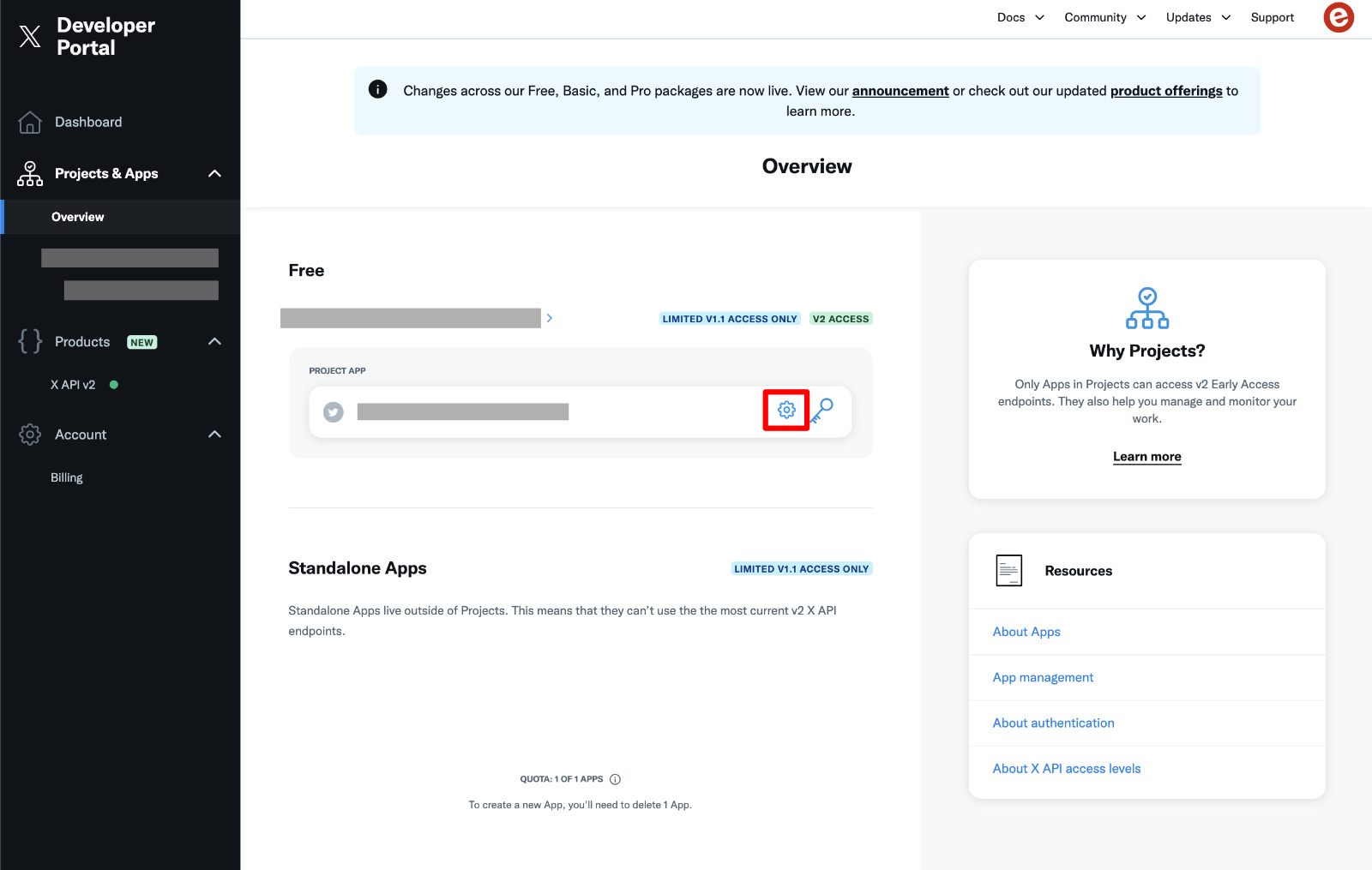The image size is (1372, 870).
Task: Click Learn more under Why Projects
Action: tap(1147, 457)
